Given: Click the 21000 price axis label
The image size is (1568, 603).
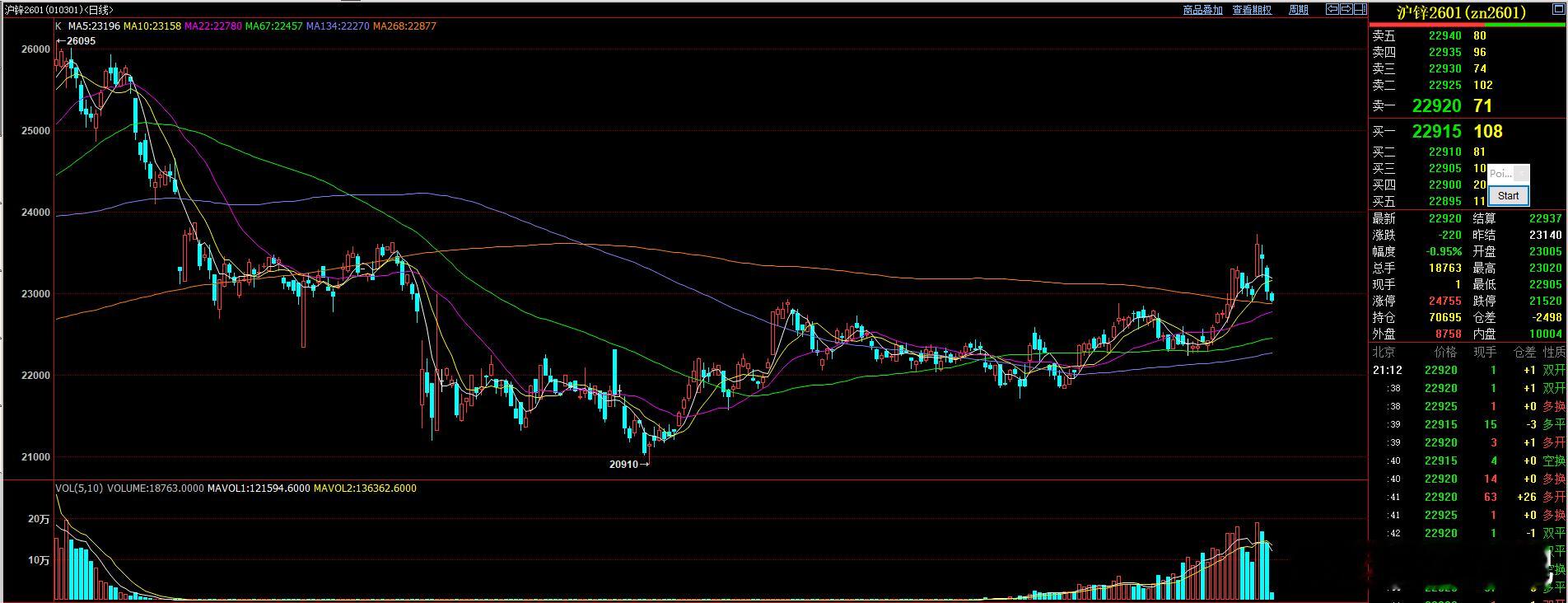Looking at the screenshot, I should (x=35, y=457).
